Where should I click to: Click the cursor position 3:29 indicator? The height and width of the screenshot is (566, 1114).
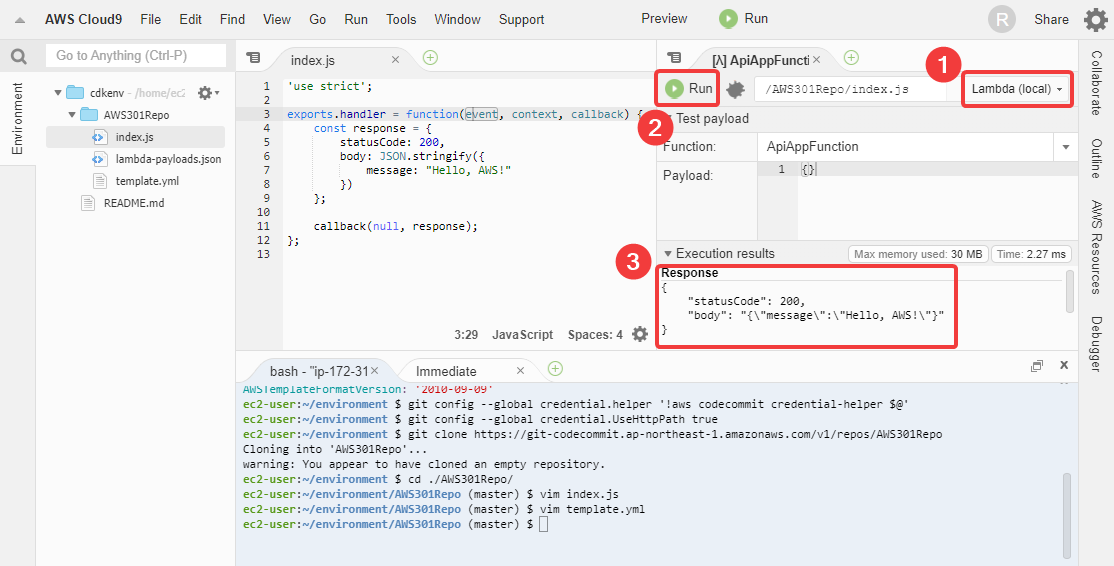pos(466,334)
